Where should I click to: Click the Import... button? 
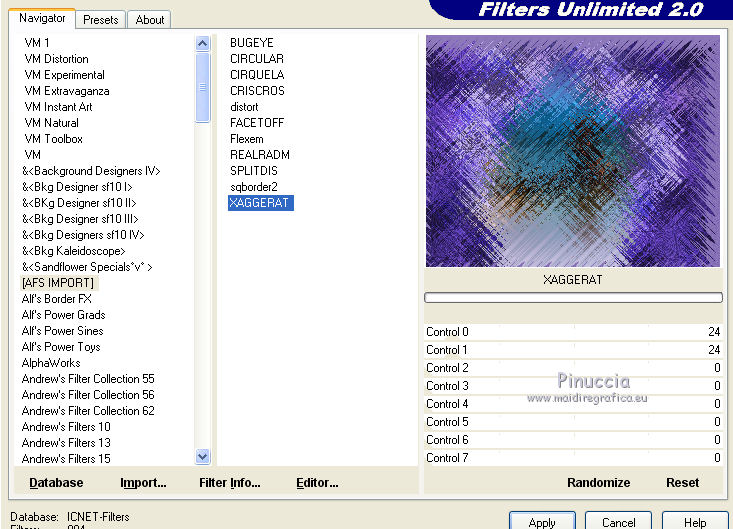(x=143, y=483)
